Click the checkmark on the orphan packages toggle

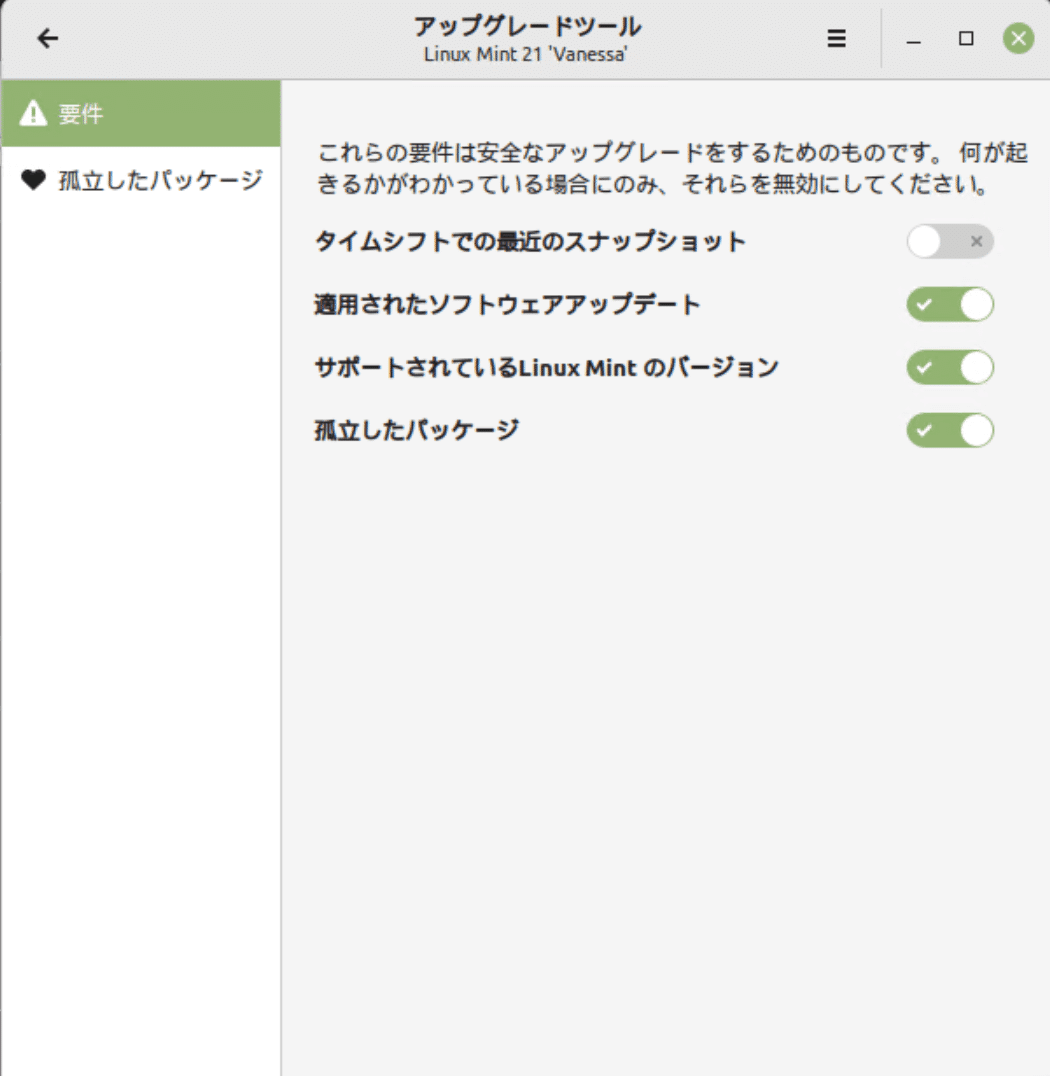coord(924,431)
